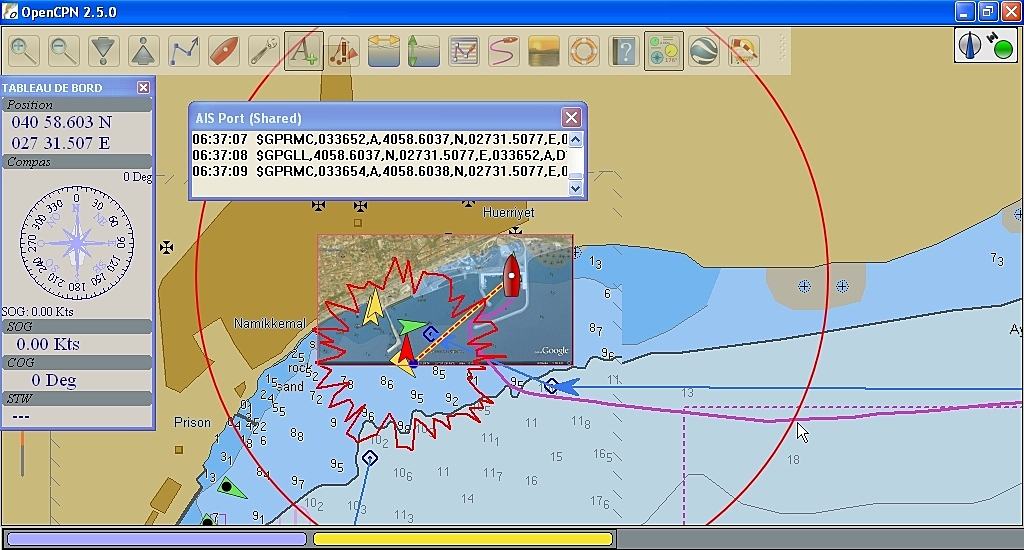Select the 06:37:09 $GPRMC log line

coord(379,171)
